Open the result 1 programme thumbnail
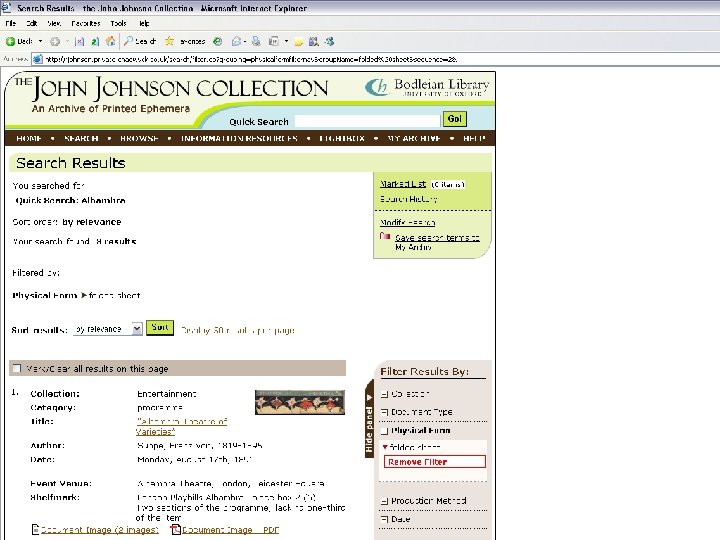Screen dimensions: 720x540 (x=299, y=402)
